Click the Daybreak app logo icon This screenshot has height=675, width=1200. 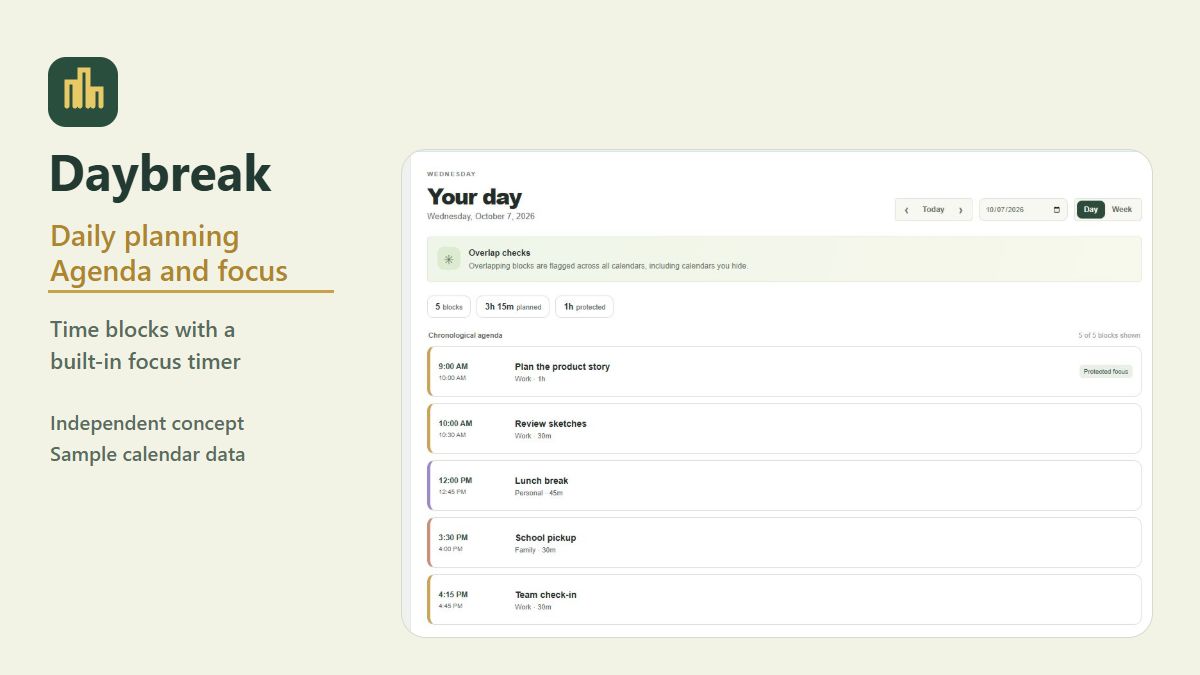click(83, 92)
